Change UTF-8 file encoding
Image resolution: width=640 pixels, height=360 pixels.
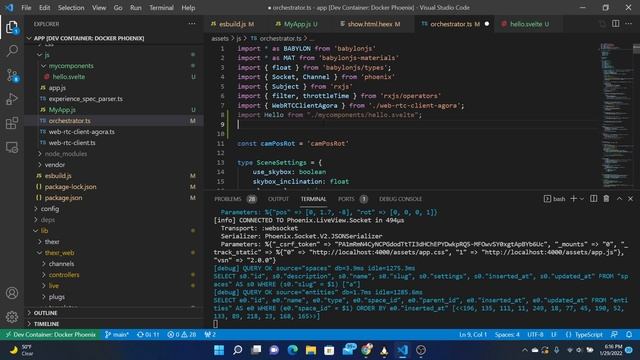point(535,335)
